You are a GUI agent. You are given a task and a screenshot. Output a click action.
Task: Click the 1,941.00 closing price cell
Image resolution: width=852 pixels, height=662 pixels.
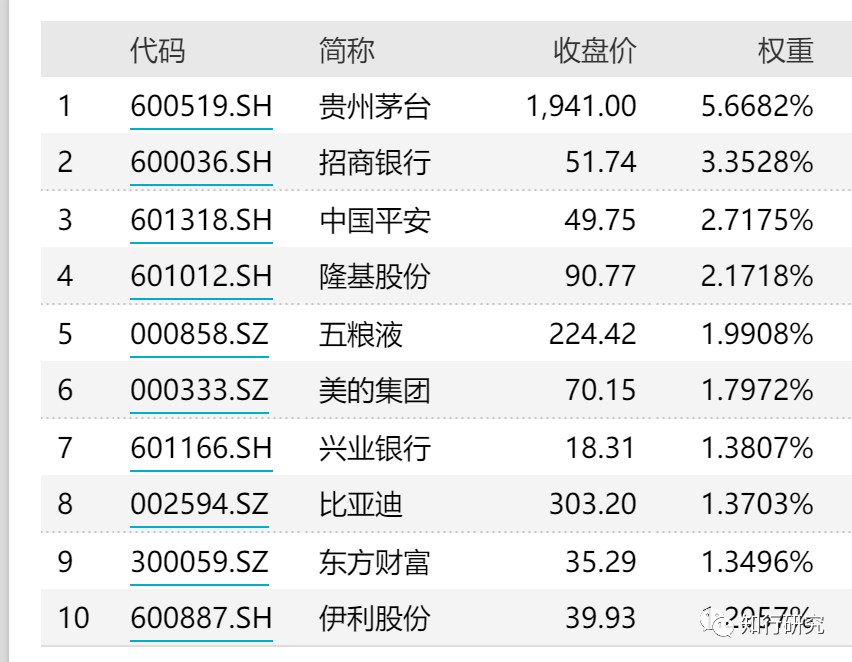point(581,106)
